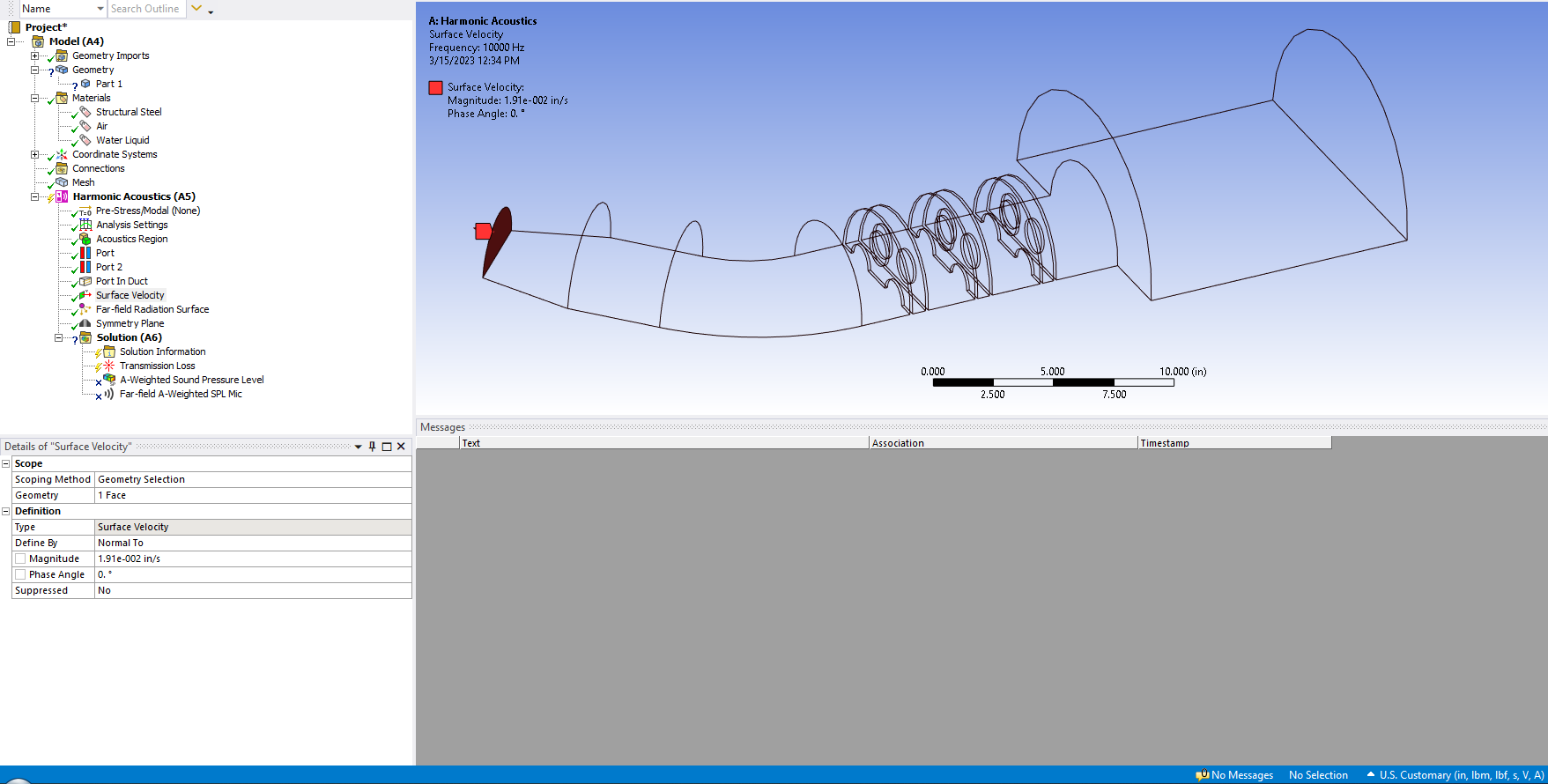Click the red Surface Velocity tag in viewport
This screenshot has height=784, width=1548.
pos(483,231)
